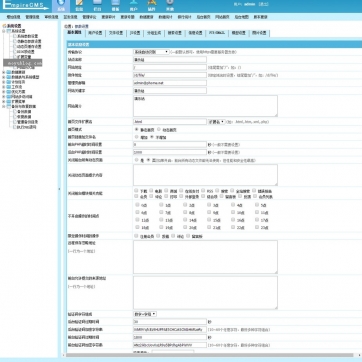
Task: Switch to the 模型设置 tab
Action: click(238, 33)
